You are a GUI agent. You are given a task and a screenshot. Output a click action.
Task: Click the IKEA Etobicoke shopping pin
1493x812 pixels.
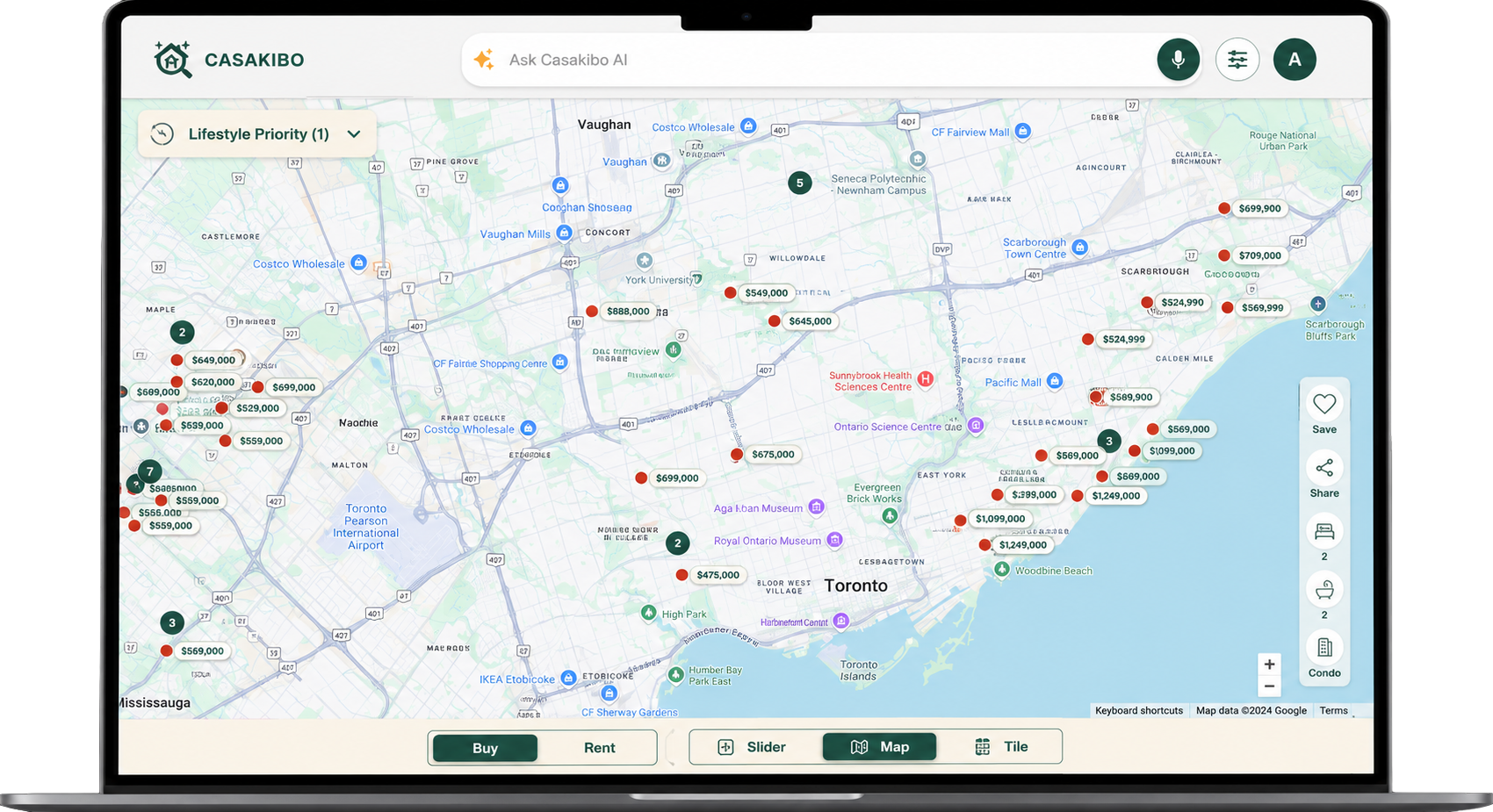tap(568, 679)
